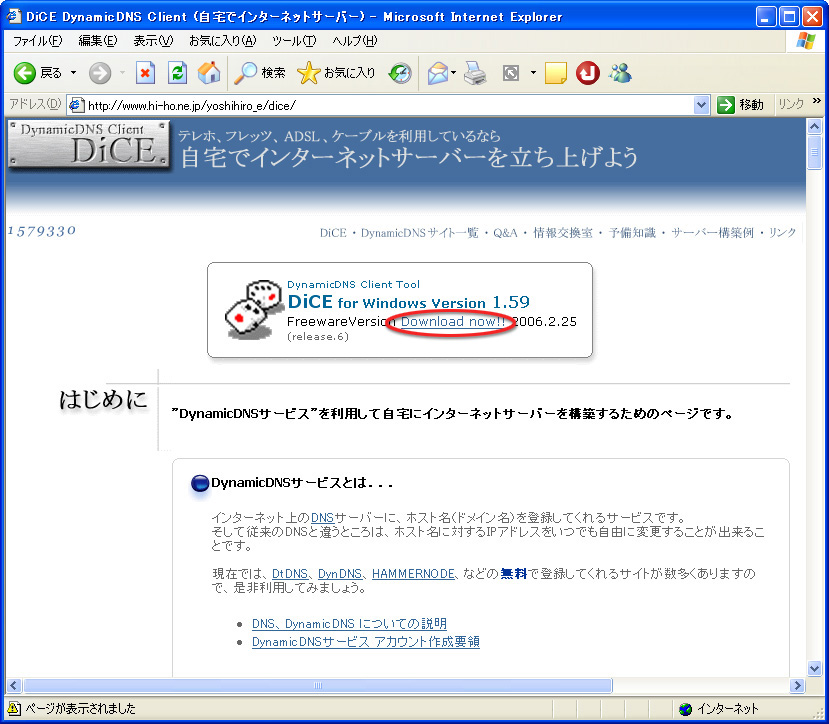Open the サーバー構築例 navigation link
Viewport: 829px width, 724px height.
tap(712, 233)
